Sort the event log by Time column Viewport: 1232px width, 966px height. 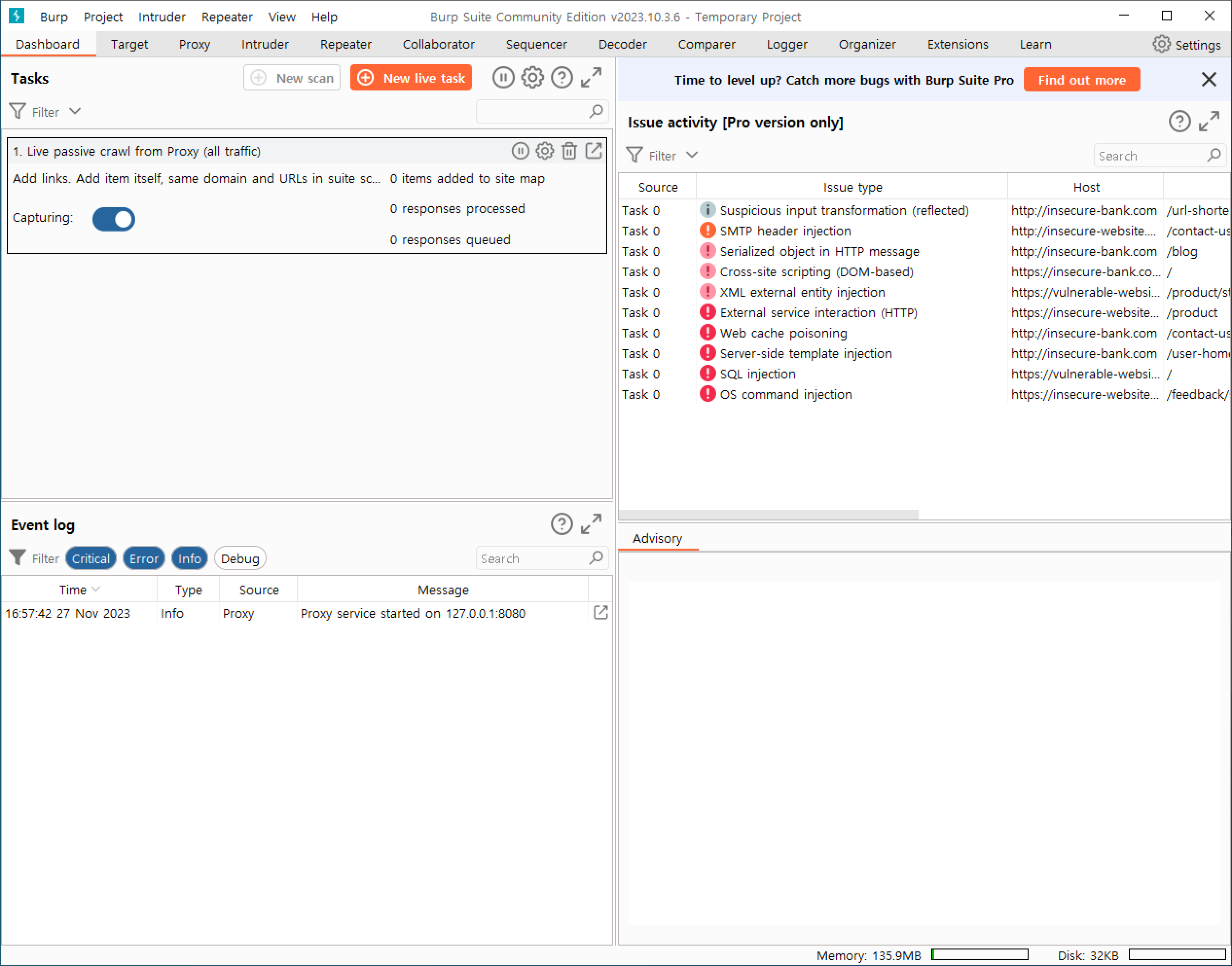point(79,590)
